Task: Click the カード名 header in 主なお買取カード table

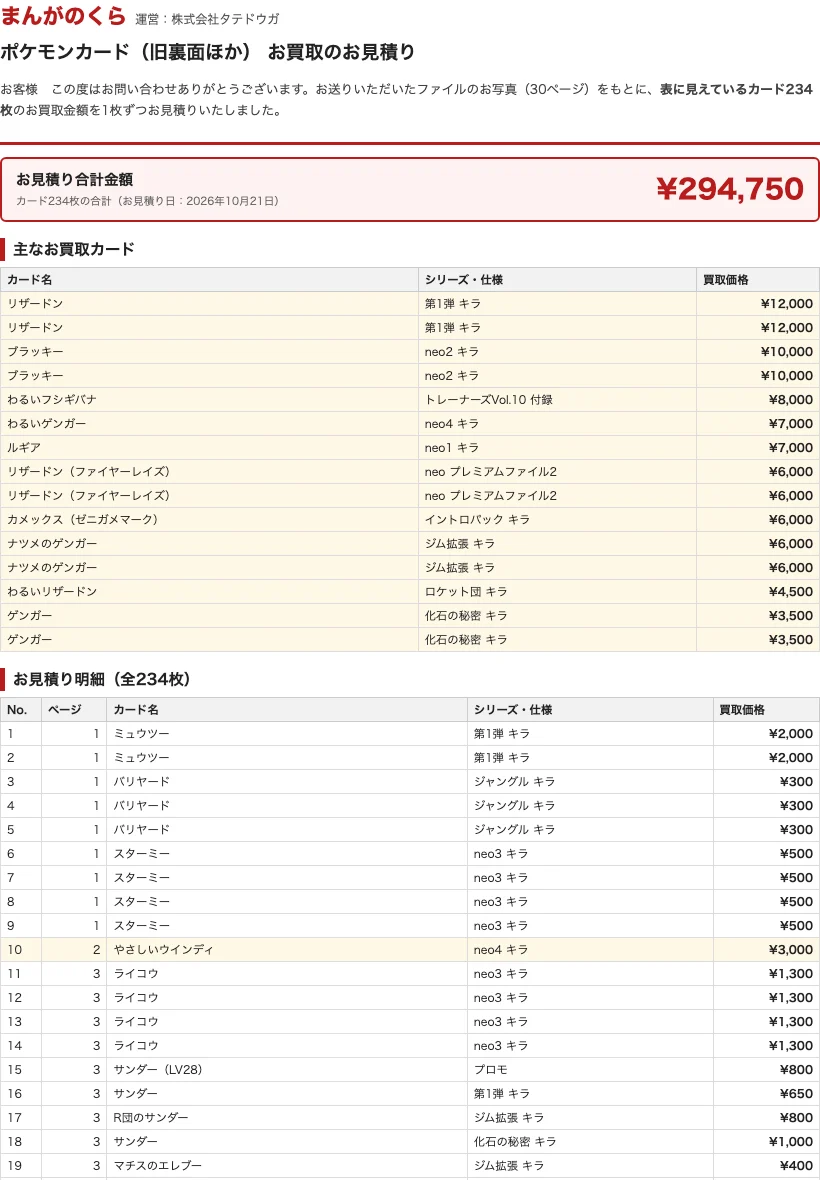Action: pos(30,279)
